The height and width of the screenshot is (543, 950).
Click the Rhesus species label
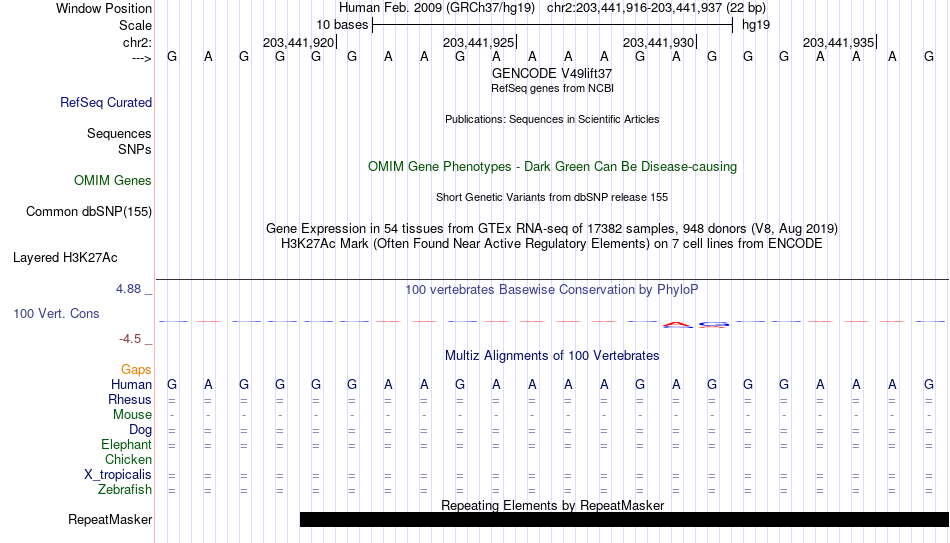130,400
